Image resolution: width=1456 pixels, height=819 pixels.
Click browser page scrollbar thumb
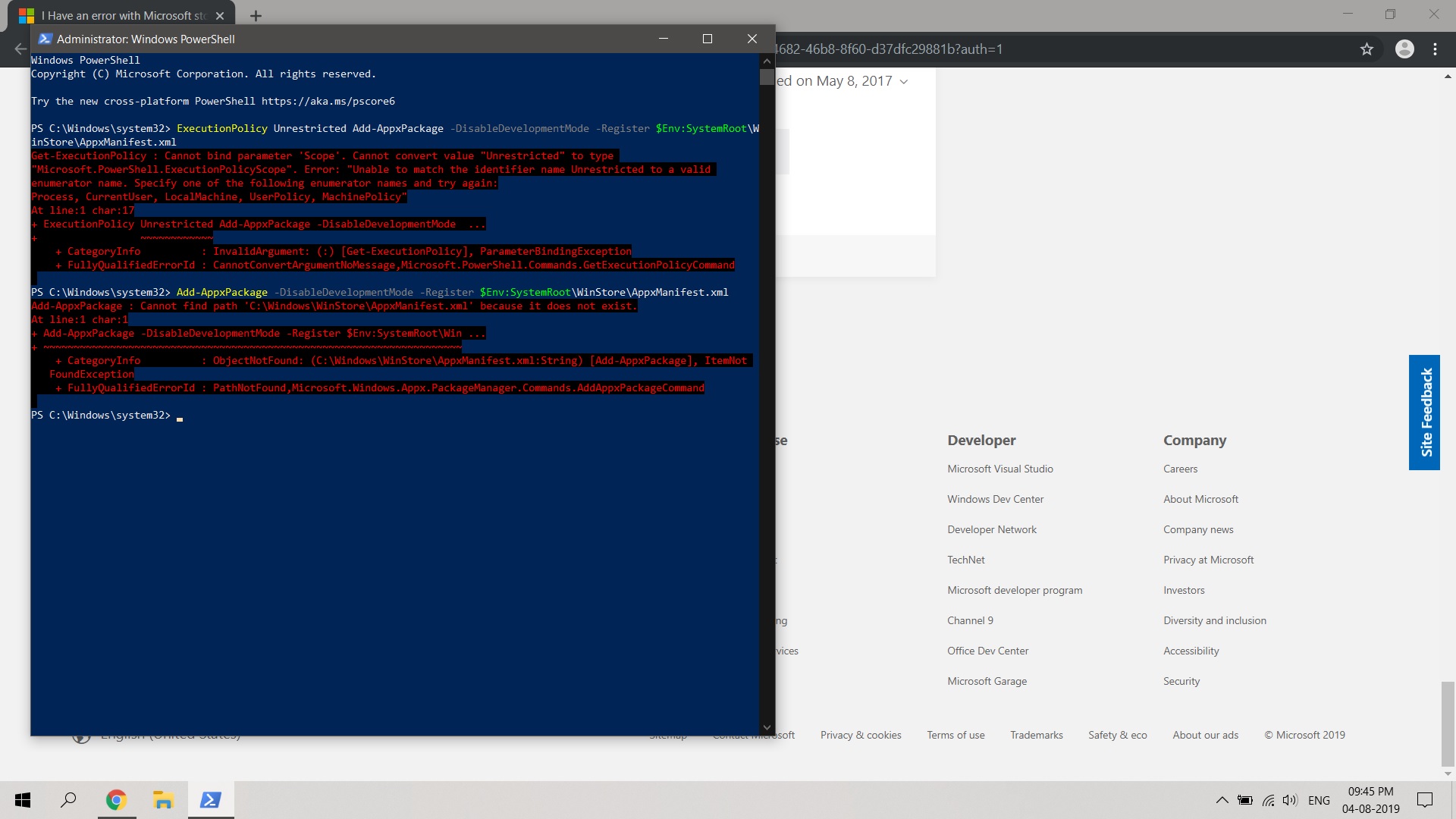pos(1448,724)
